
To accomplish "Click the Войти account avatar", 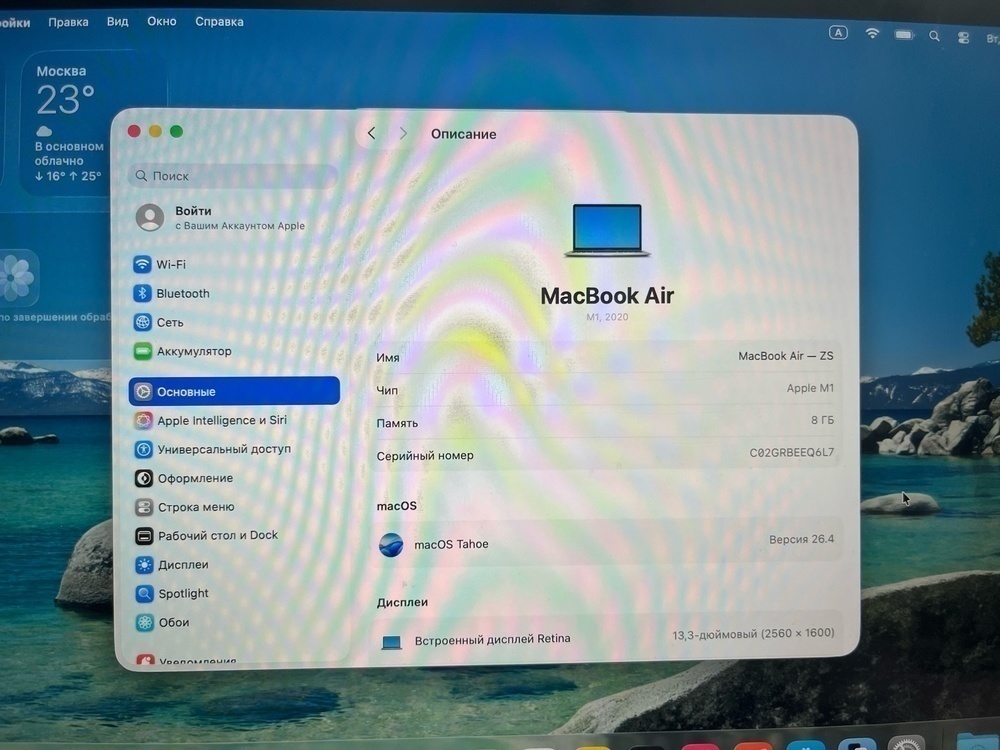I will click(x=150, y=217).
